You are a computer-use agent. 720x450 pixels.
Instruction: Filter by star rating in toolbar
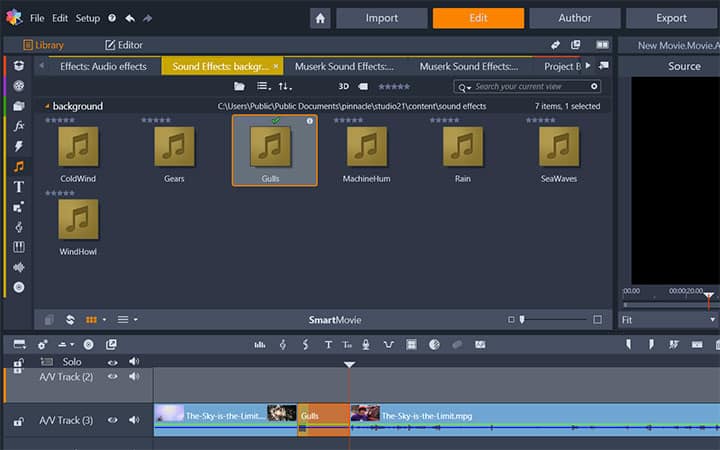[x=394, y=86]
